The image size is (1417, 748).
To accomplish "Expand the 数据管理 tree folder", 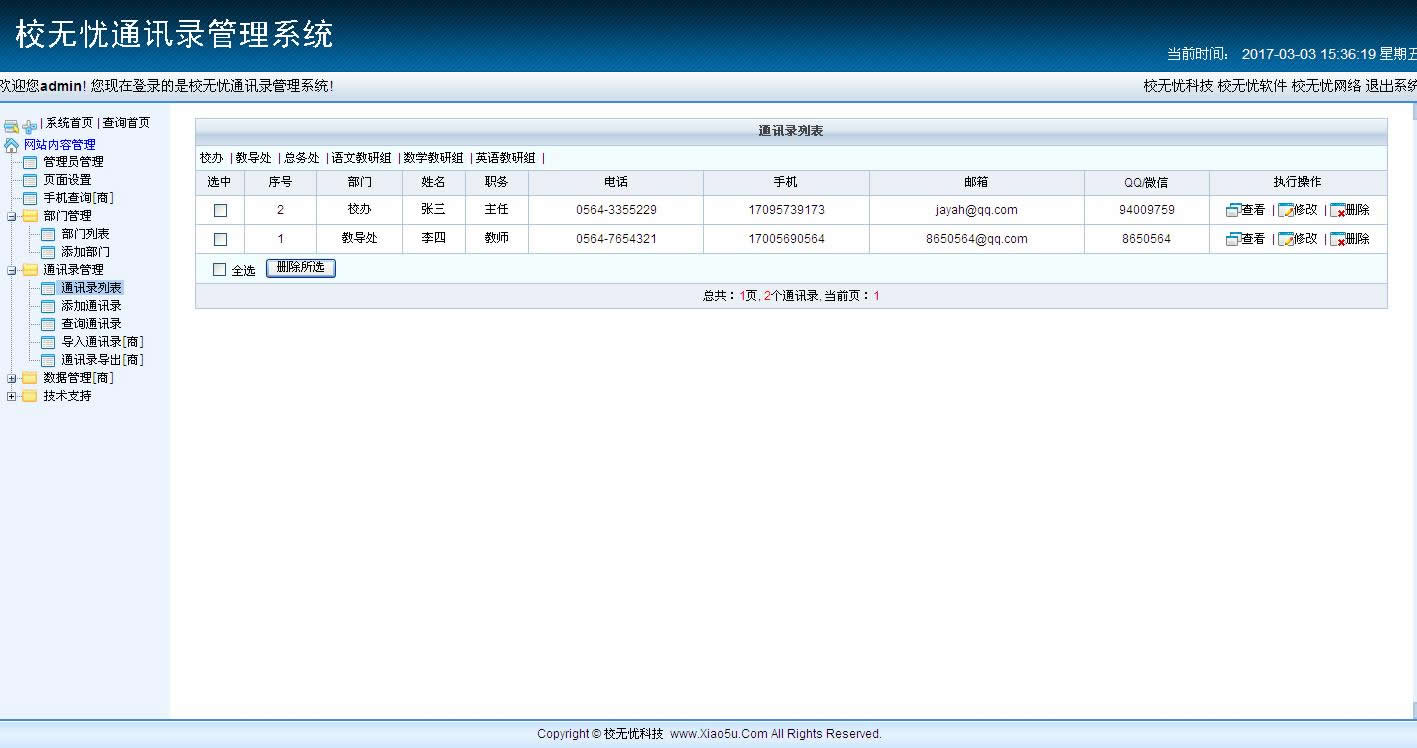I will [12, 378].
